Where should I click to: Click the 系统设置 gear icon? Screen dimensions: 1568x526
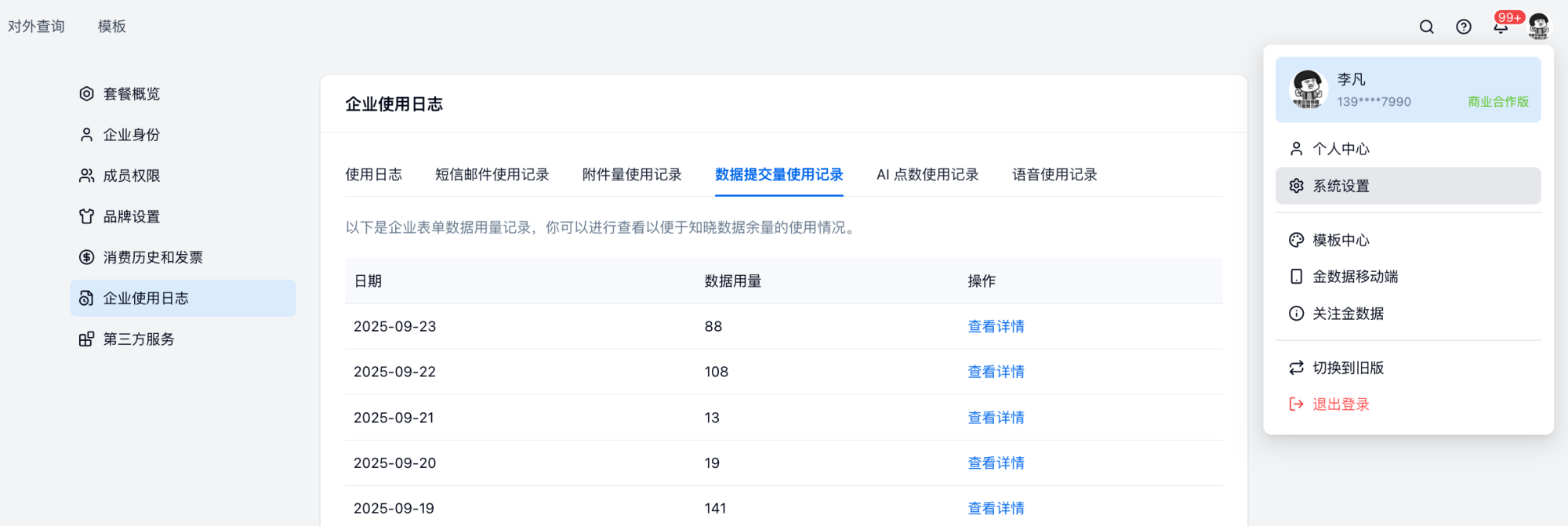coord(1296,186)
